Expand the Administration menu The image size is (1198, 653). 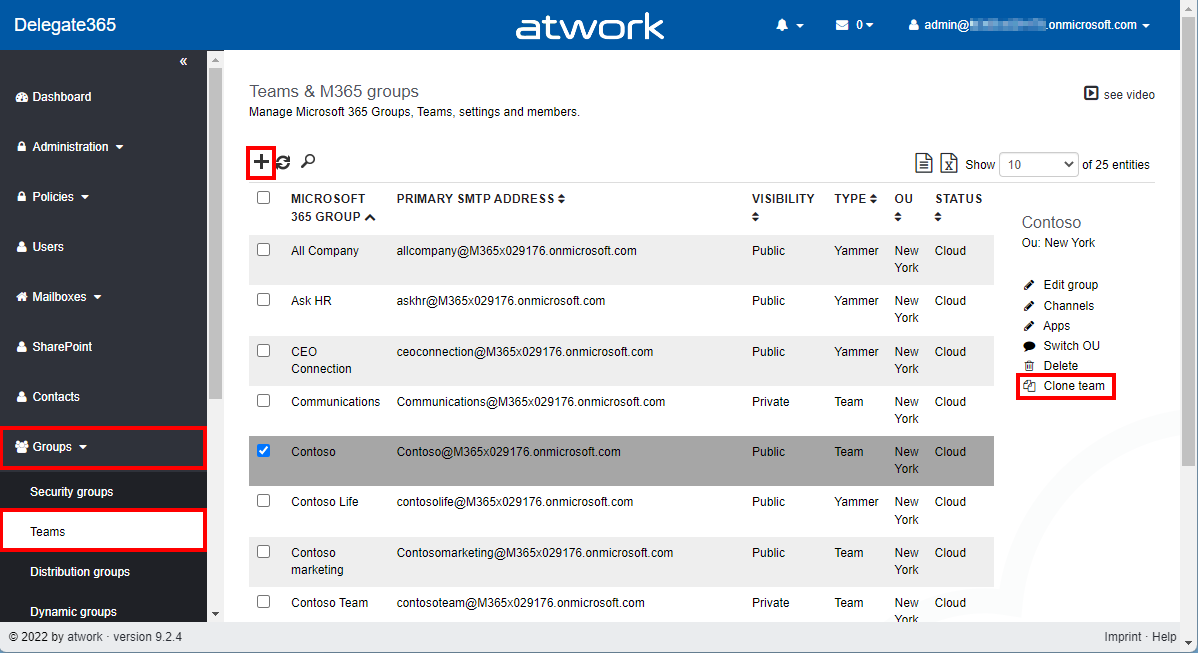tap(70, 147)
